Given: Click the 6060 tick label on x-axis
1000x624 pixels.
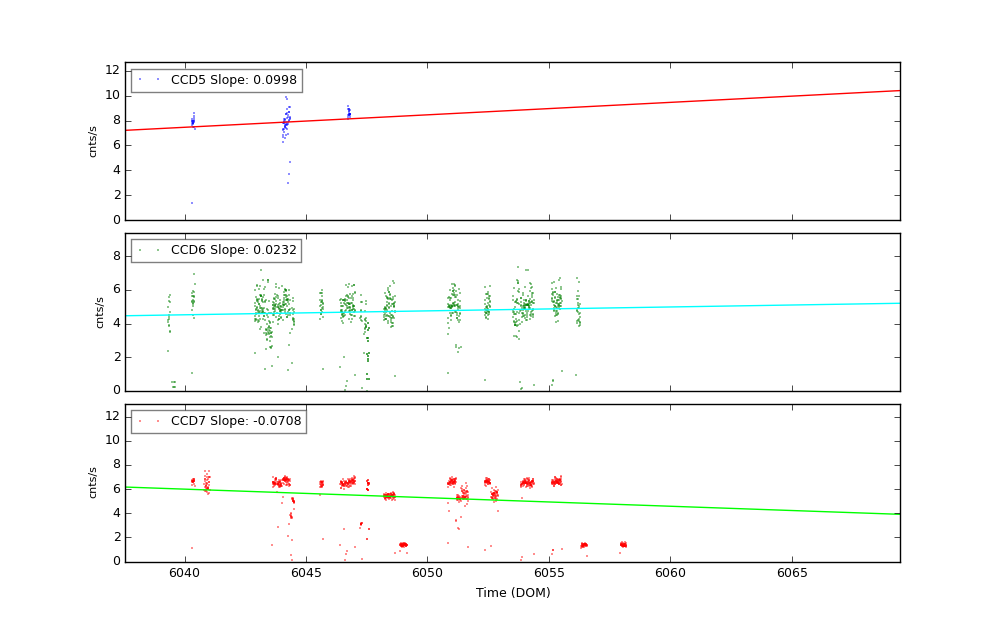Looking at the screenshot, I should click(670, 573).
